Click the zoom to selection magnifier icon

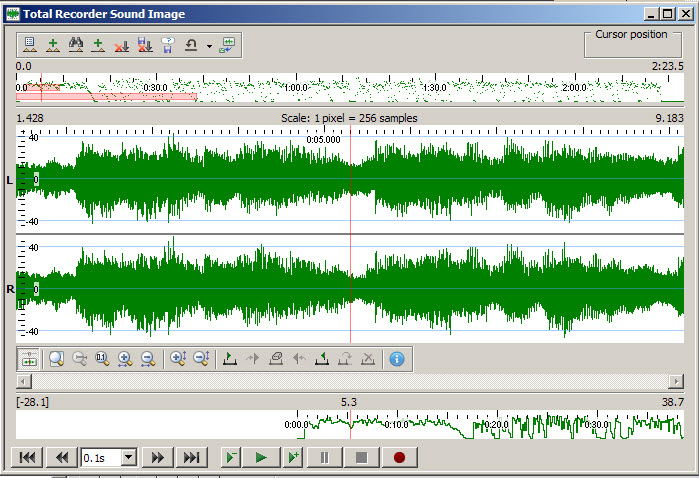tap(57, 359)
